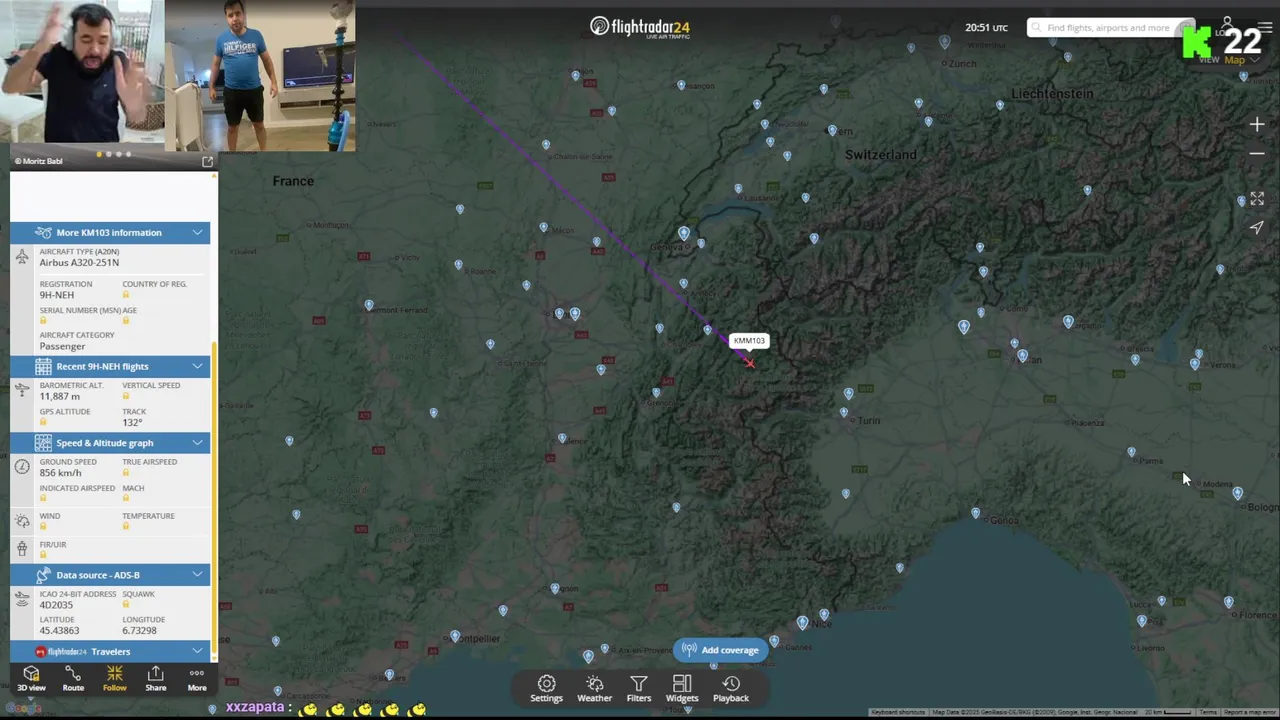This screenshot has height=720, width=1280.
Task: Open map Settings
Action: (x=546, y=689)
